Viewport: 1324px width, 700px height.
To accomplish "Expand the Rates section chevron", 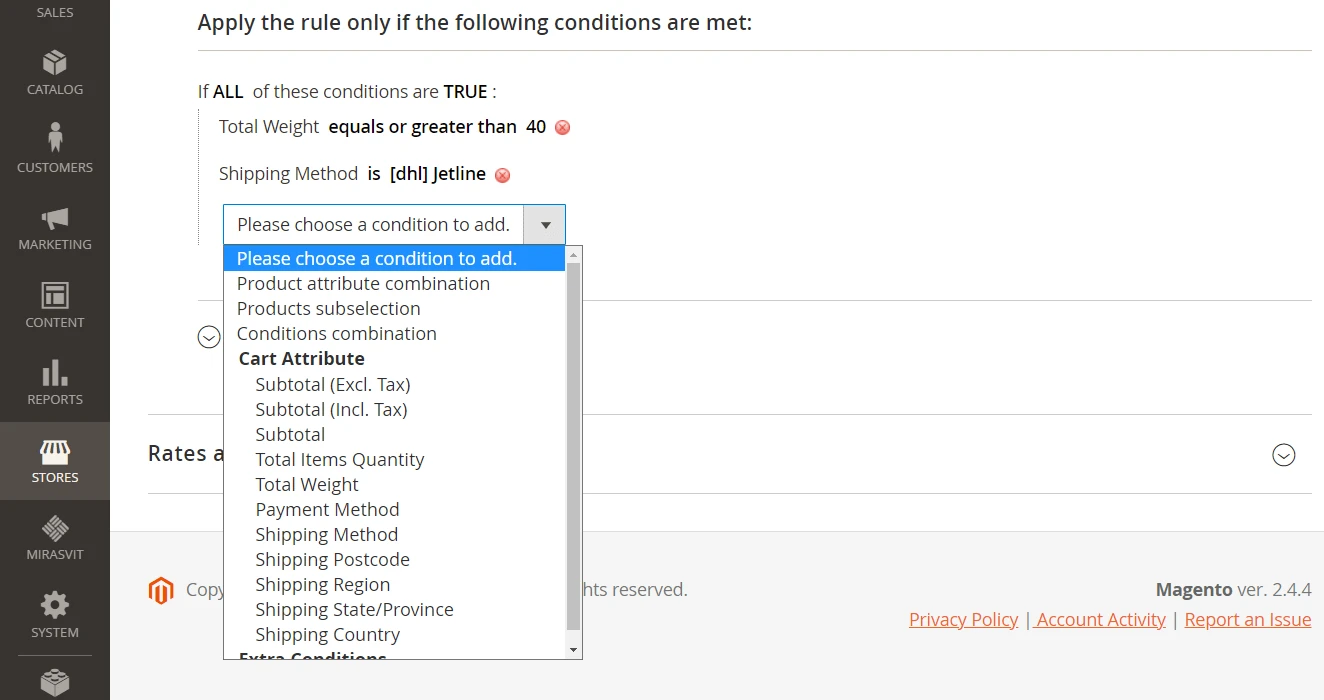I will click(x=1283, y=455).
